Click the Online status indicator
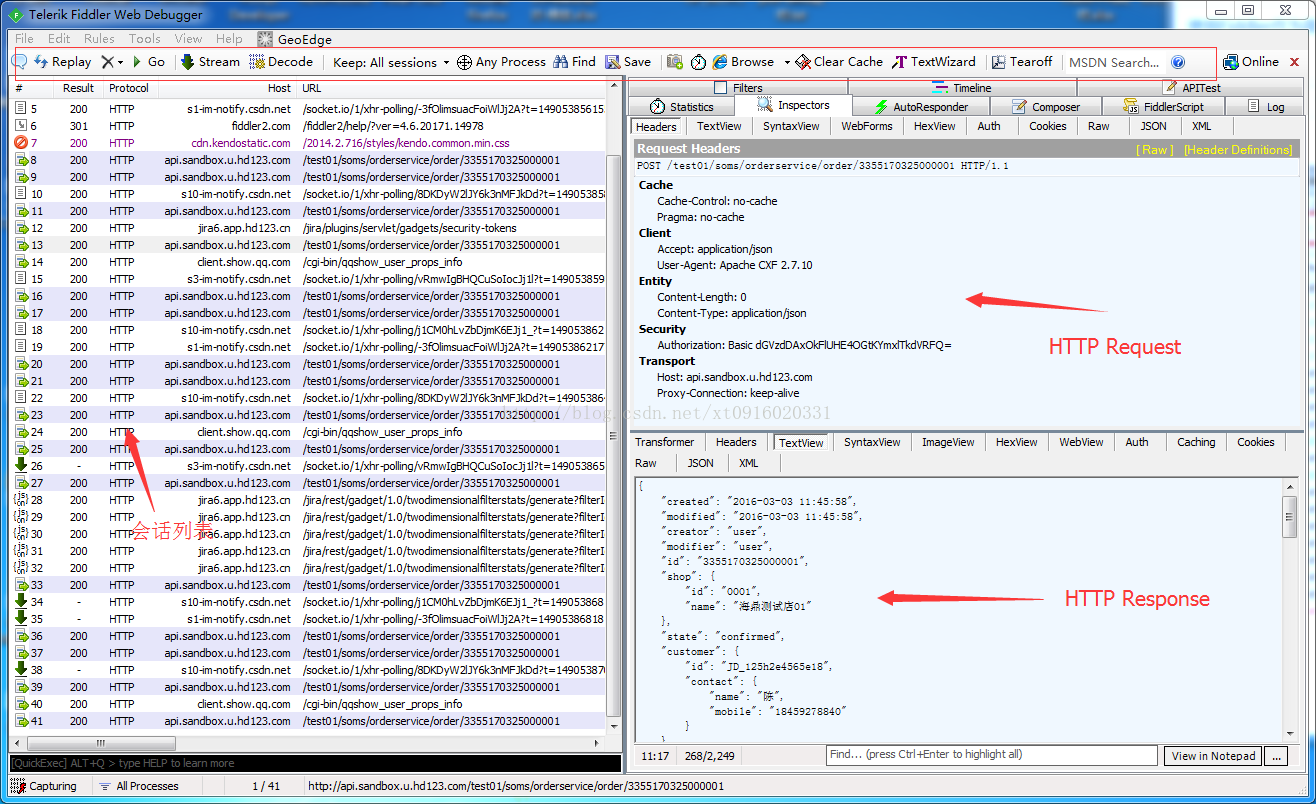Viewport: 1316px width, 804px height. [1251, 62]
